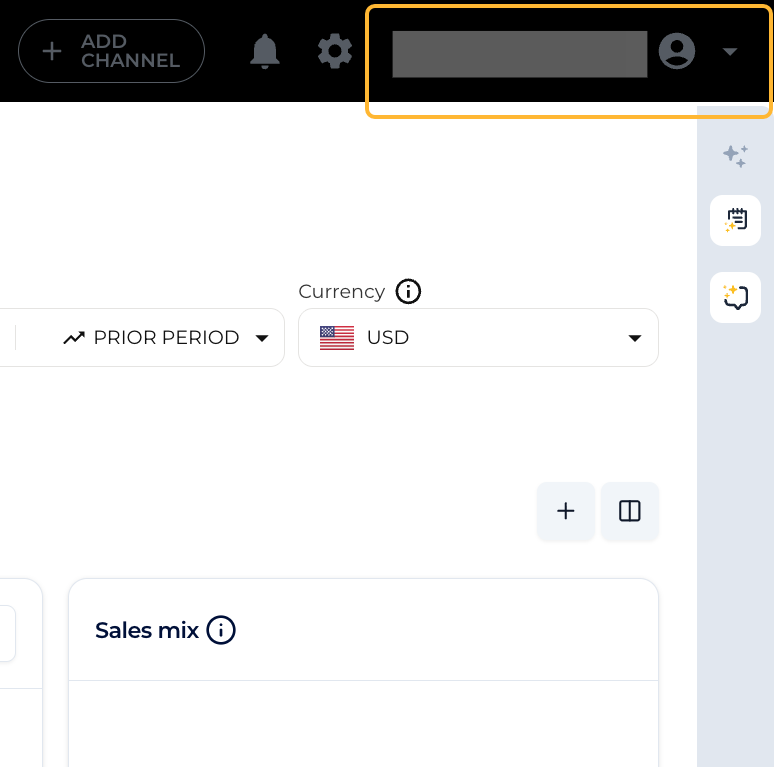The image size is (774, 767).
Task: Open the notifications bell
Action: (x=265, y=51)
